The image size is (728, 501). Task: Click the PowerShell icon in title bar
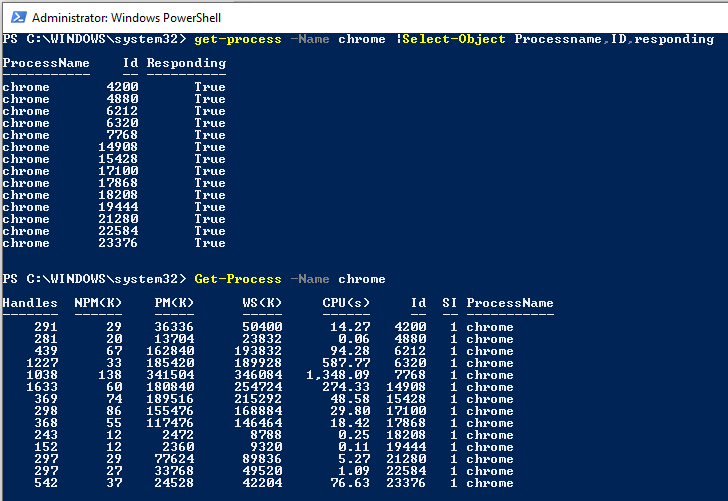coord(19,18)
